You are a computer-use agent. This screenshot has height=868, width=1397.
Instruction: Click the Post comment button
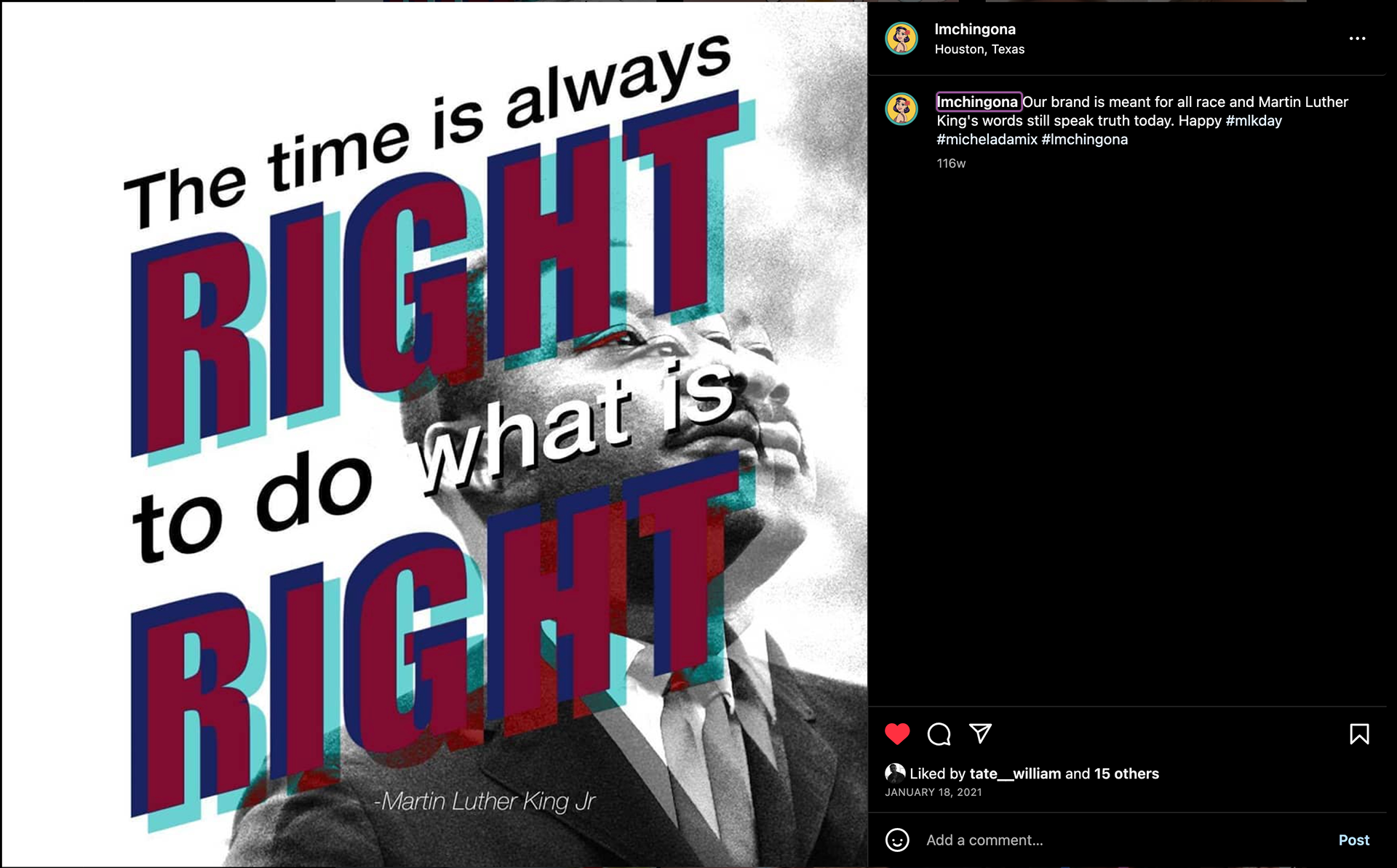coord(1354,840)
